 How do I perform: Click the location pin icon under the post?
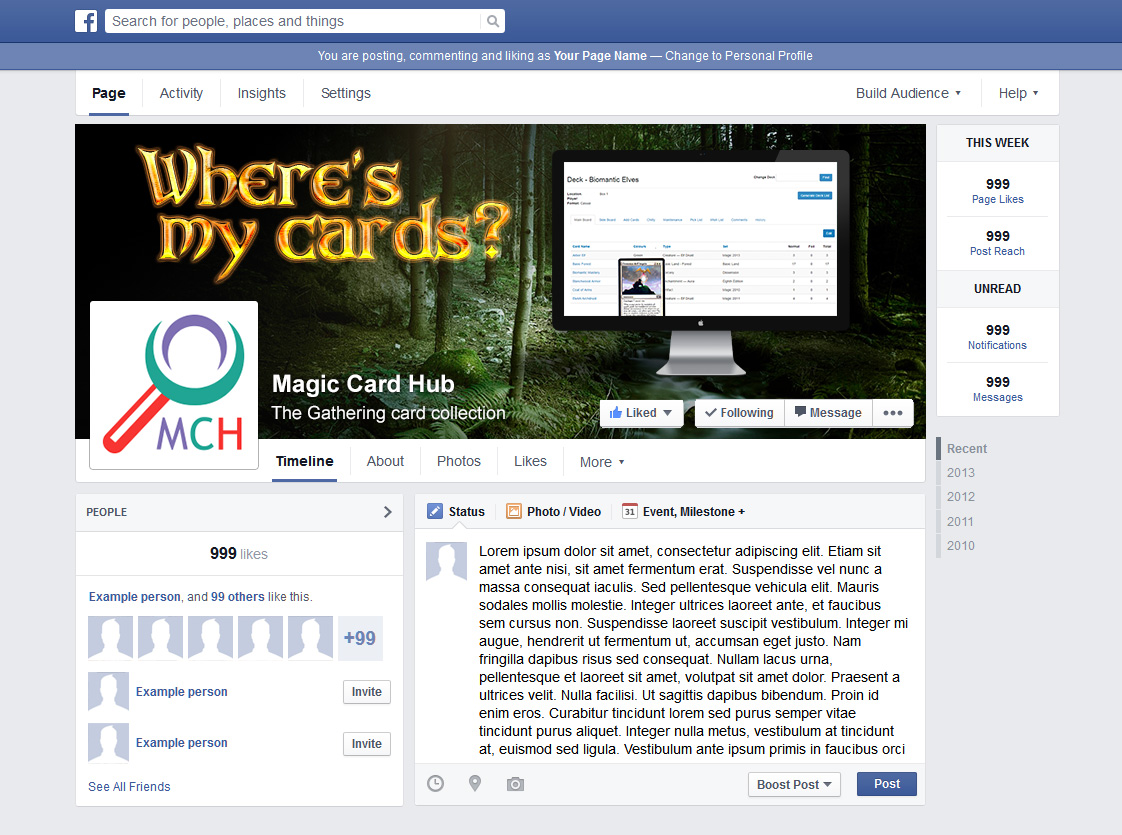(x=474, y=783)
